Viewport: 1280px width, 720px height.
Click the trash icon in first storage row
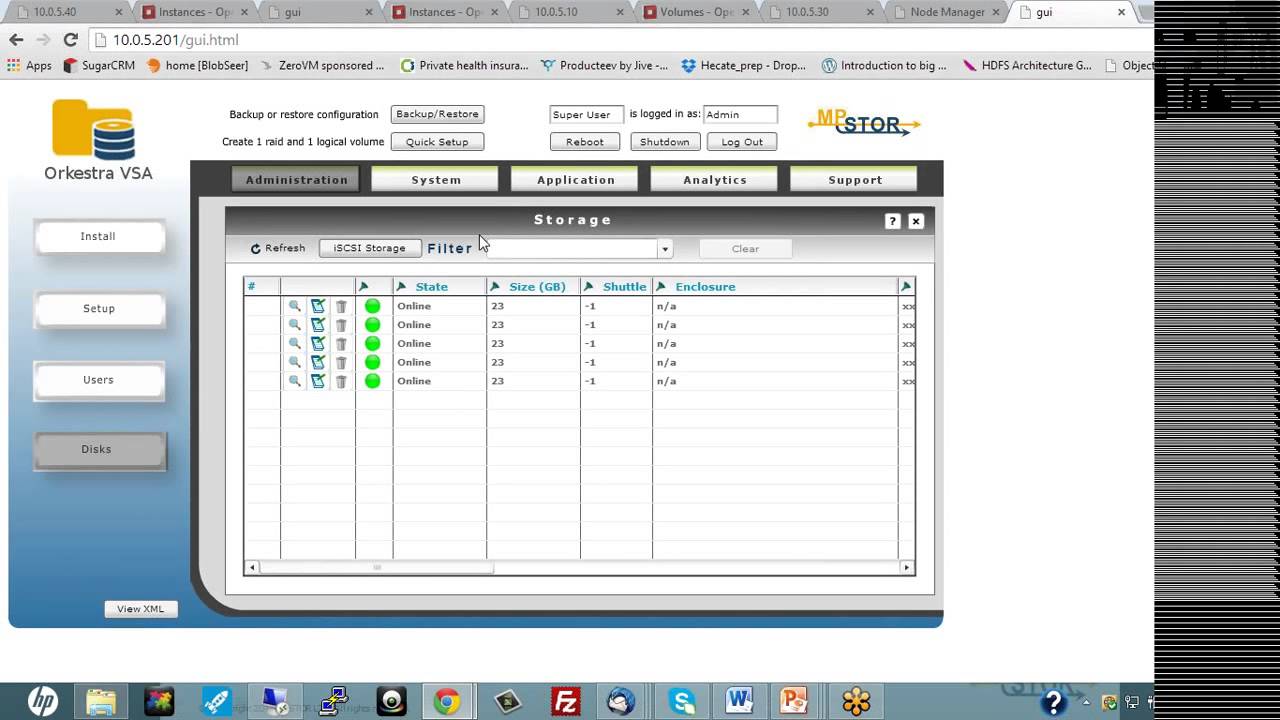341,306
